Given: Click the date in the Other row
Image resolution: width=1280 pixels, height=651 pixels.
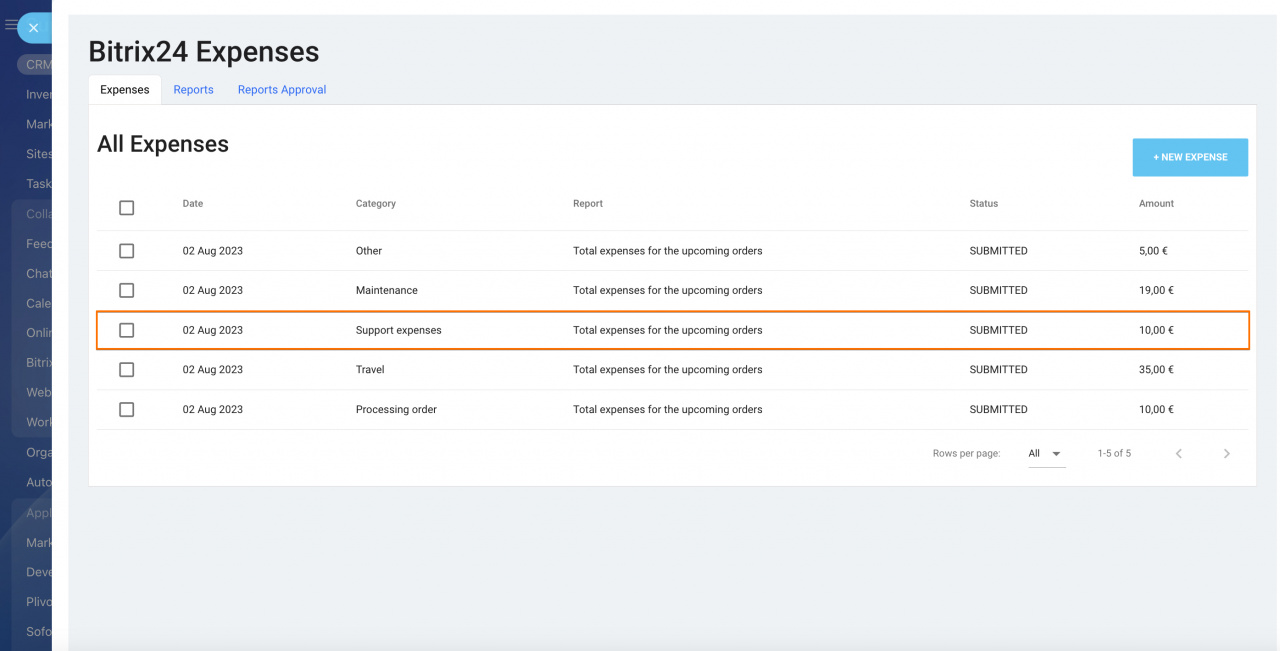Looking at the screenshot, I should 213,251.
